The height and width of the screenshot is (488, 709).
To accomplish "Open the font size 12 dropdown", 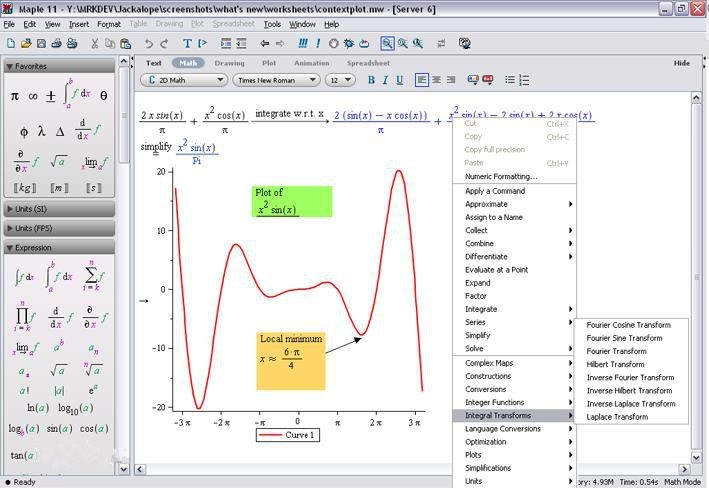I will [x=340, y=80].
